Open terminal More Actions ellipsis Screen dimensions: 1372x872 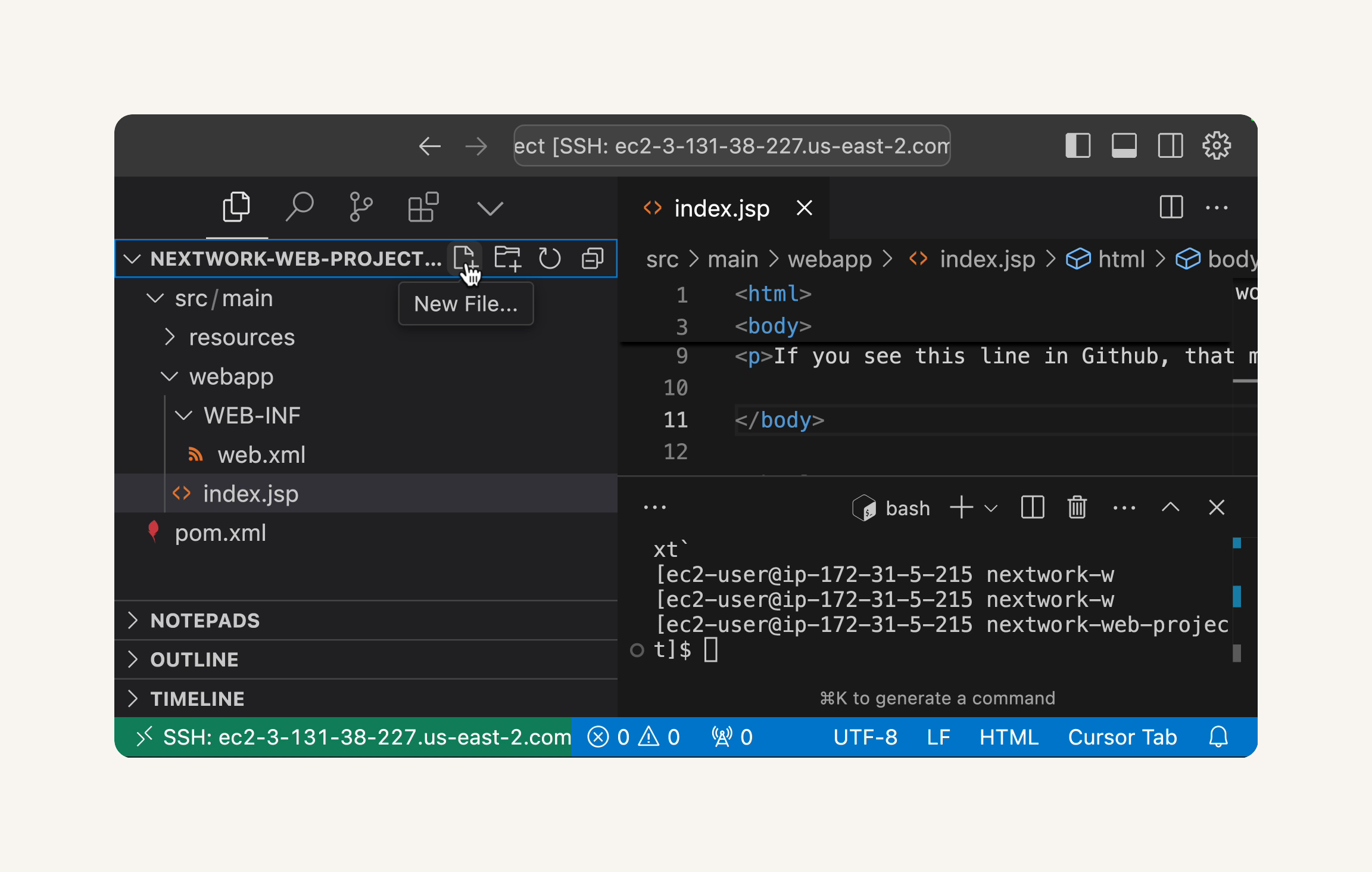tap(1124, 507)
